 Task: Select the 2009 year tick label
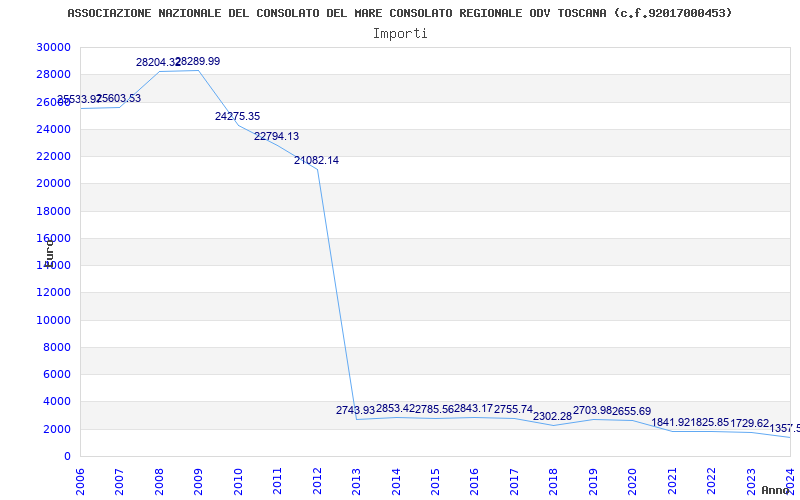point(199,478)
